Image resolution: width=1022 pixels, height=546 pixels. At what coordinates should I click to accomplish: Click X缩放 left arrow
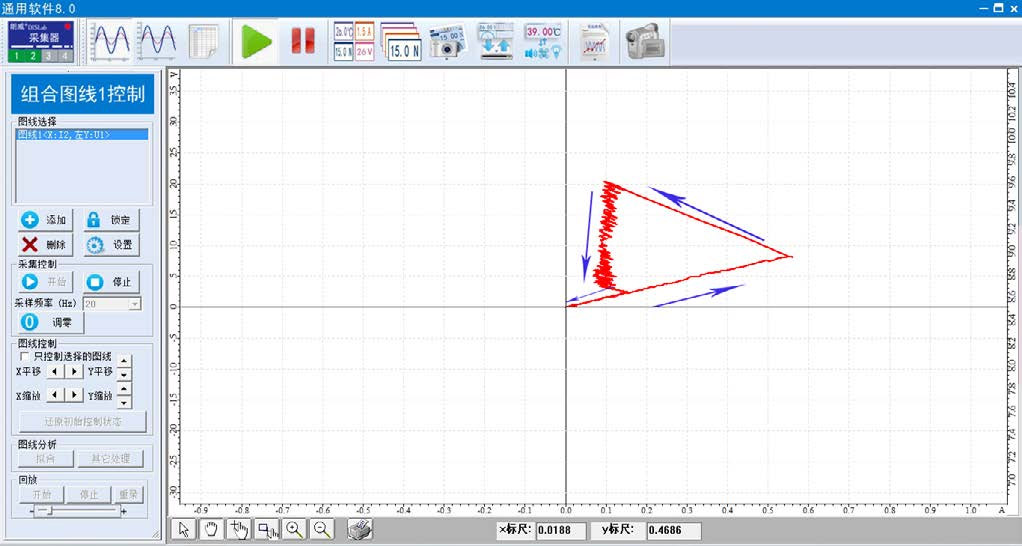point(56,395)
